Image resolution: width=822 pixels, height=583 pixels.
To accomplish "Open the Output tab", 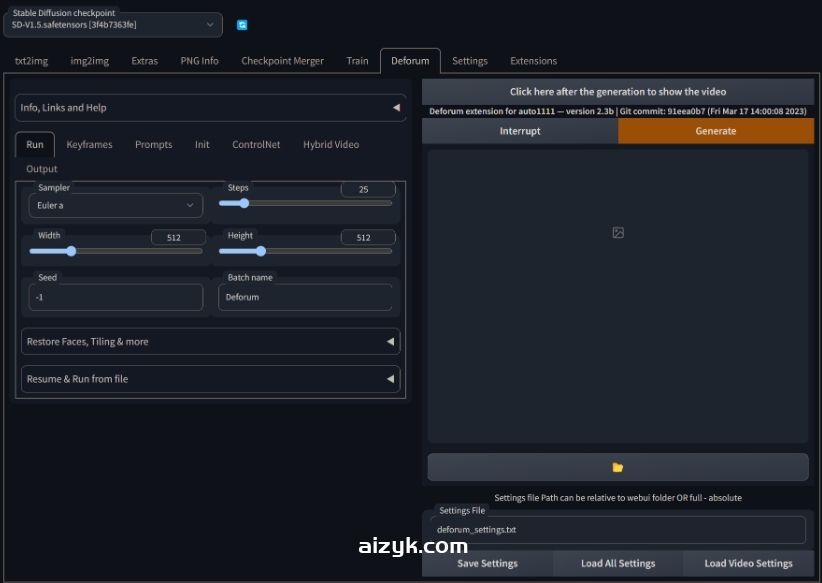I will tap(42, 169).
